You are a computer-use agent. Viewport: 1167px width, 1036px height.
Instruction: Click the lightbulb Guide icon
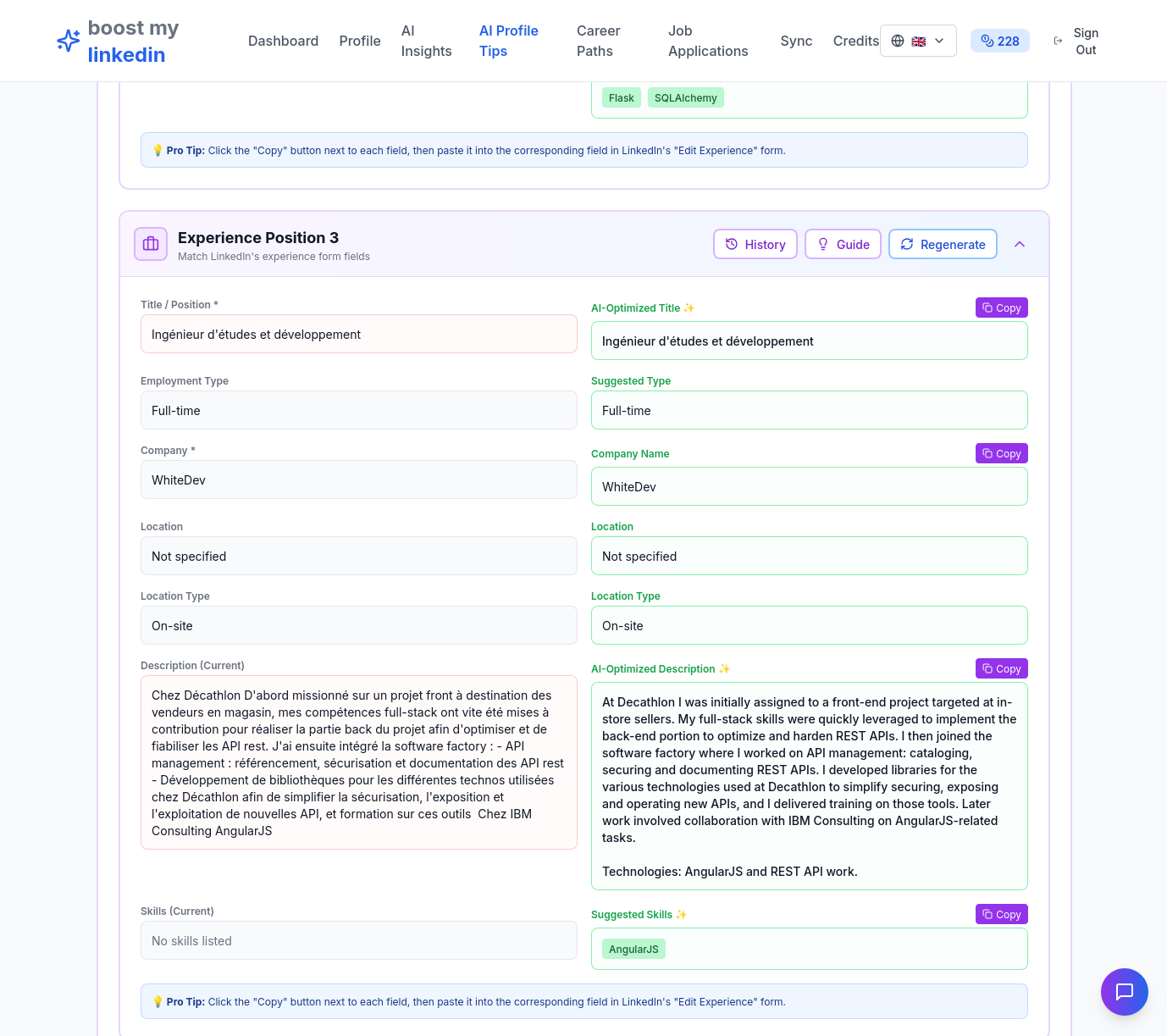point(822,244)
